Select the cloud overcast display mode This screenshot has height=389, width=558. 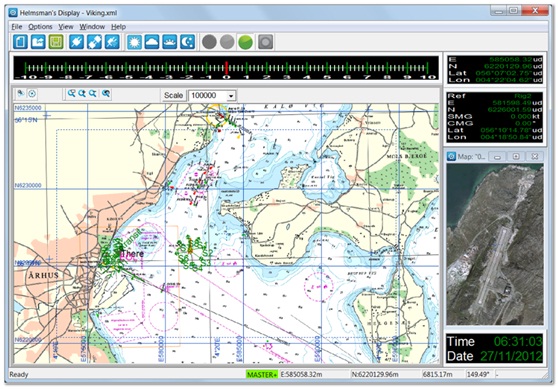tap(152, 42)
